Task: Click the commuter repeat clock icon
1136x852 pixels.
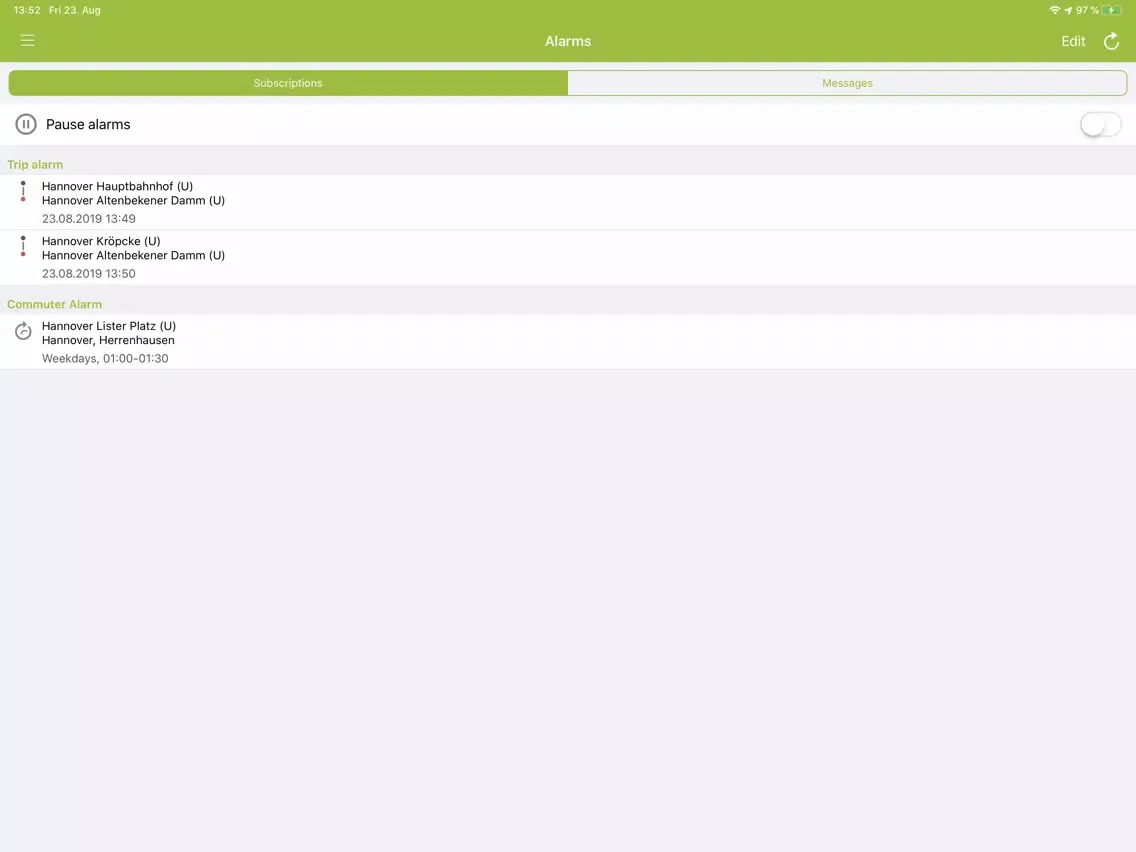Action: [x=23, y=331]
